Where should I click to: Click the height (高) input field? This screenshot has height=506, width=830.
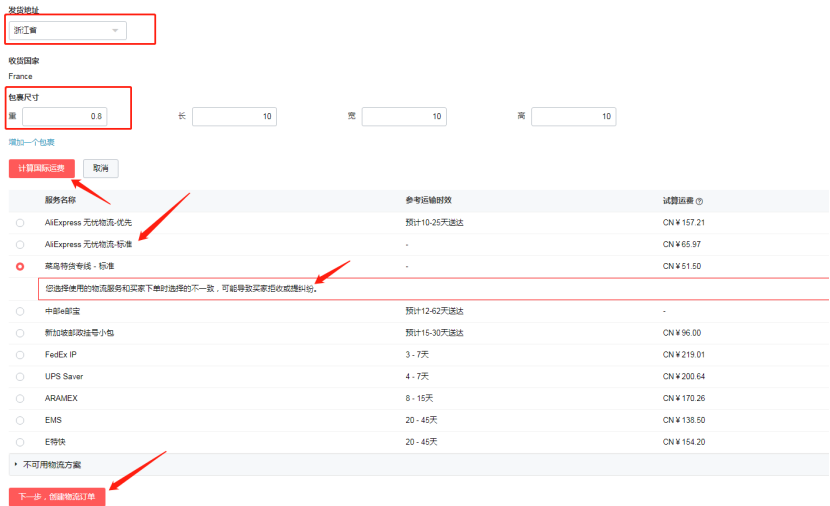[x=574, y=116]
